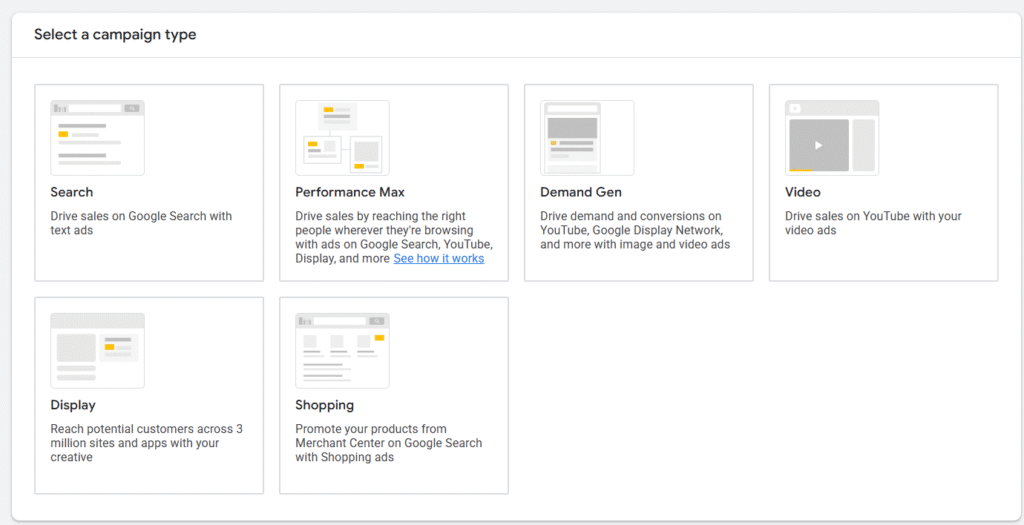Click 'Drive sales on YouTube' description
The width and height of the screenshot is (1024, 525).
coord(873,223)
